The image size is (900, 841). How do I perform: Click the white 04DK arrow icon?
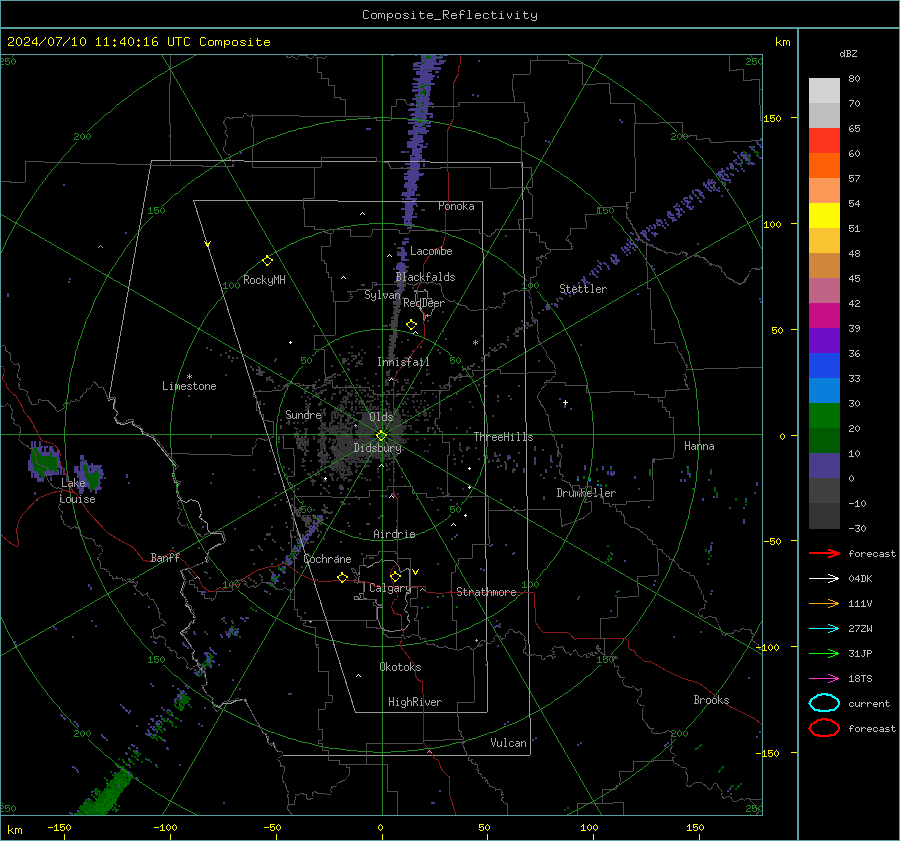coord(824,579)
